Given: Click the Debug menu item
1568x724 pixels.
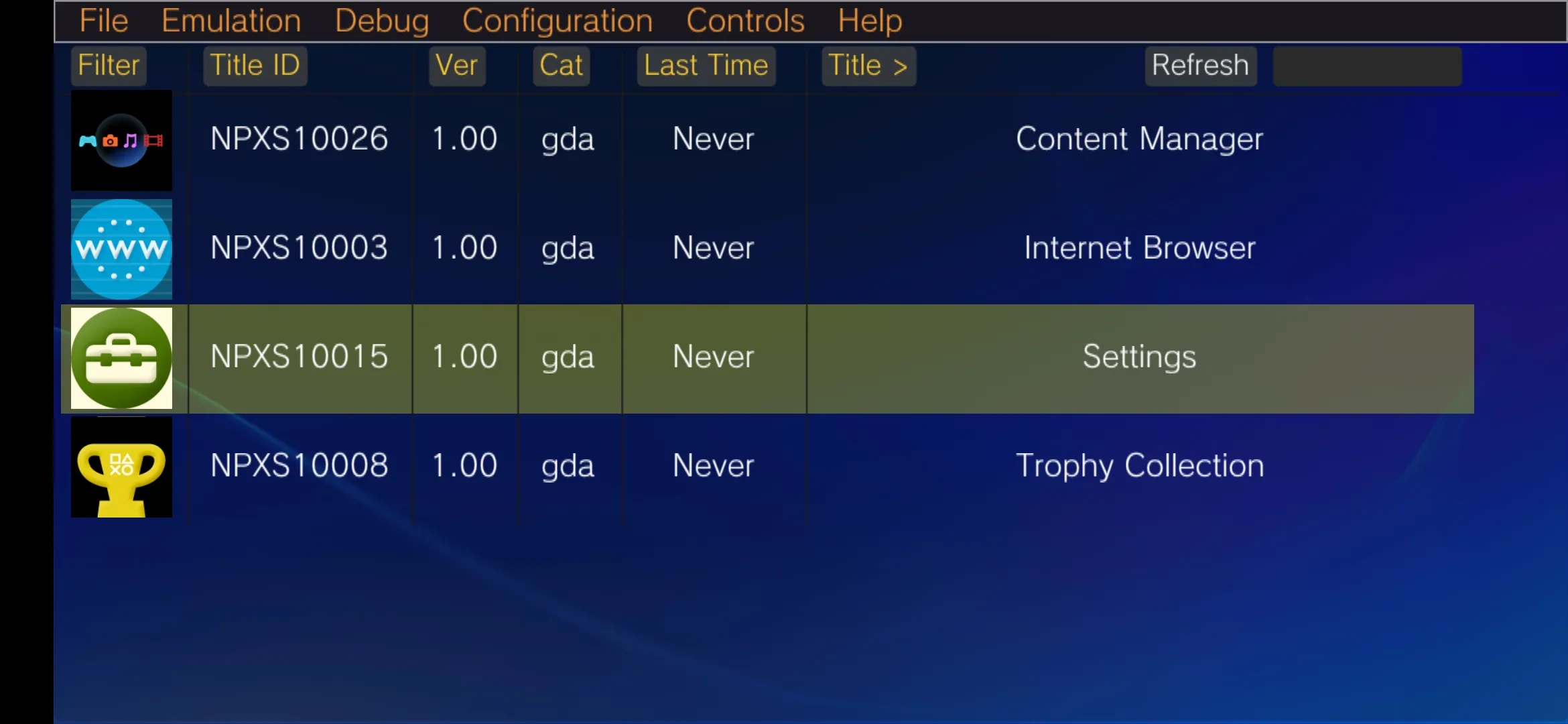Looking at the screenshot, I should pyautogui.click(x=382, y=20).
